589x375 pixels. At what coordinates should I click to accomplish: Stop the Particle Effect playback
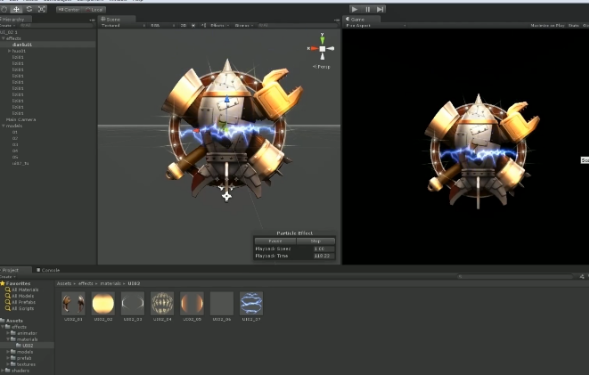[316, 241]
